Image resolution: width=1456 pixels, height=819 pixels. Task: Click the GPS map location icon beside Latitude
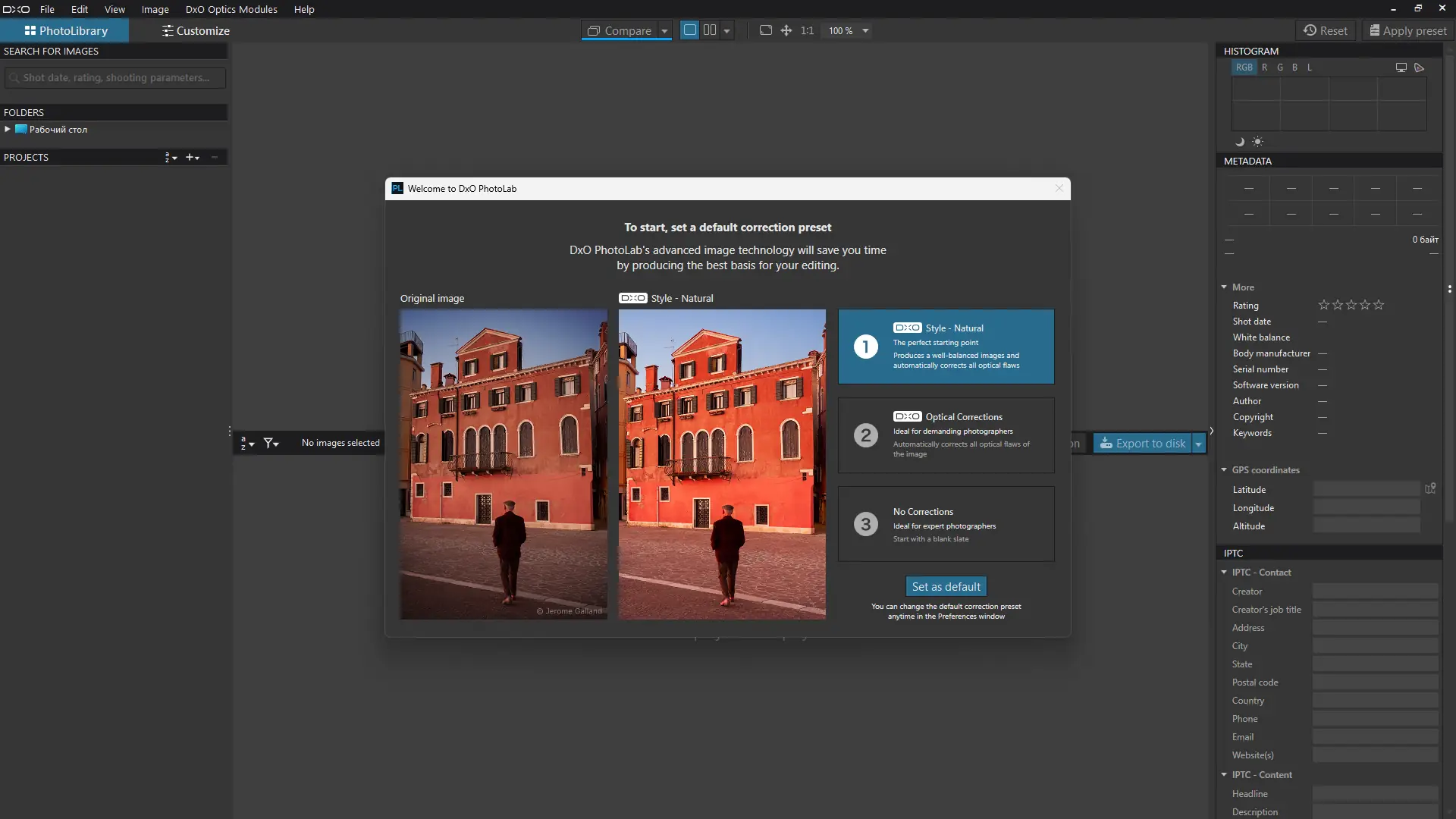1430,489
